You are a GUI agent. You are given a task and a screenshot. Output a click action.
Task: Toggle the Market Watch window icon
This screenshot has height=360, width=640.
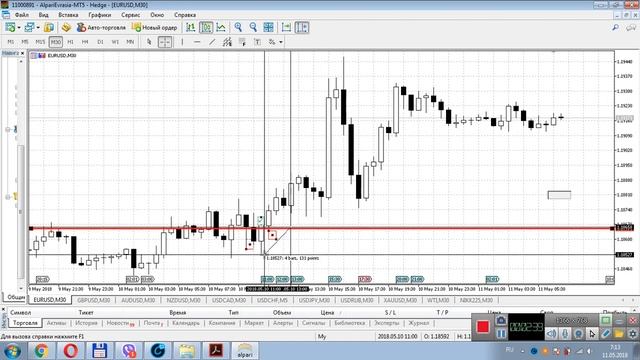tap(49, 27)
